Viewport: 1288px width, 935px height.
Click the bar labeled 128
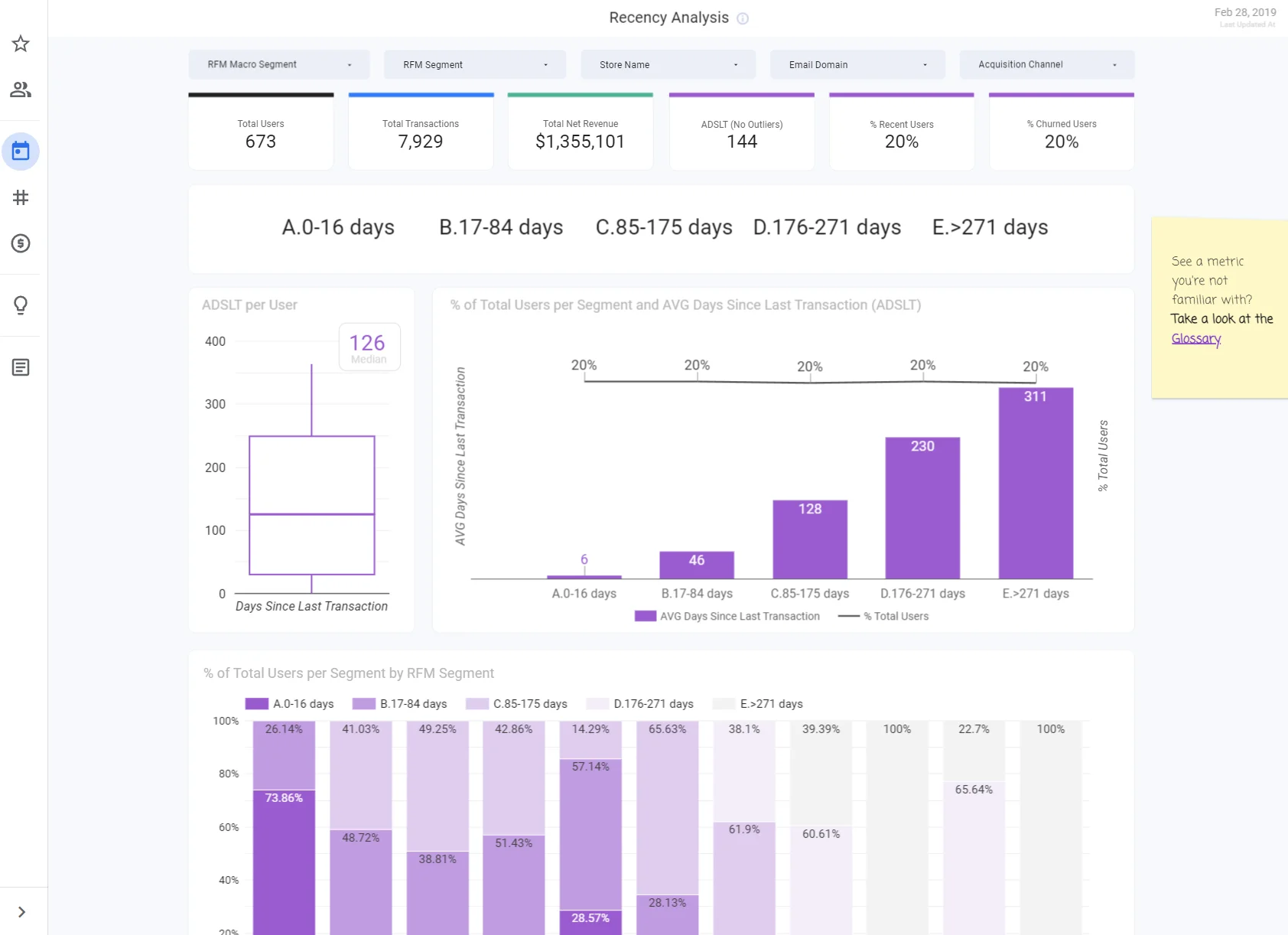click(x=810, y=539)
